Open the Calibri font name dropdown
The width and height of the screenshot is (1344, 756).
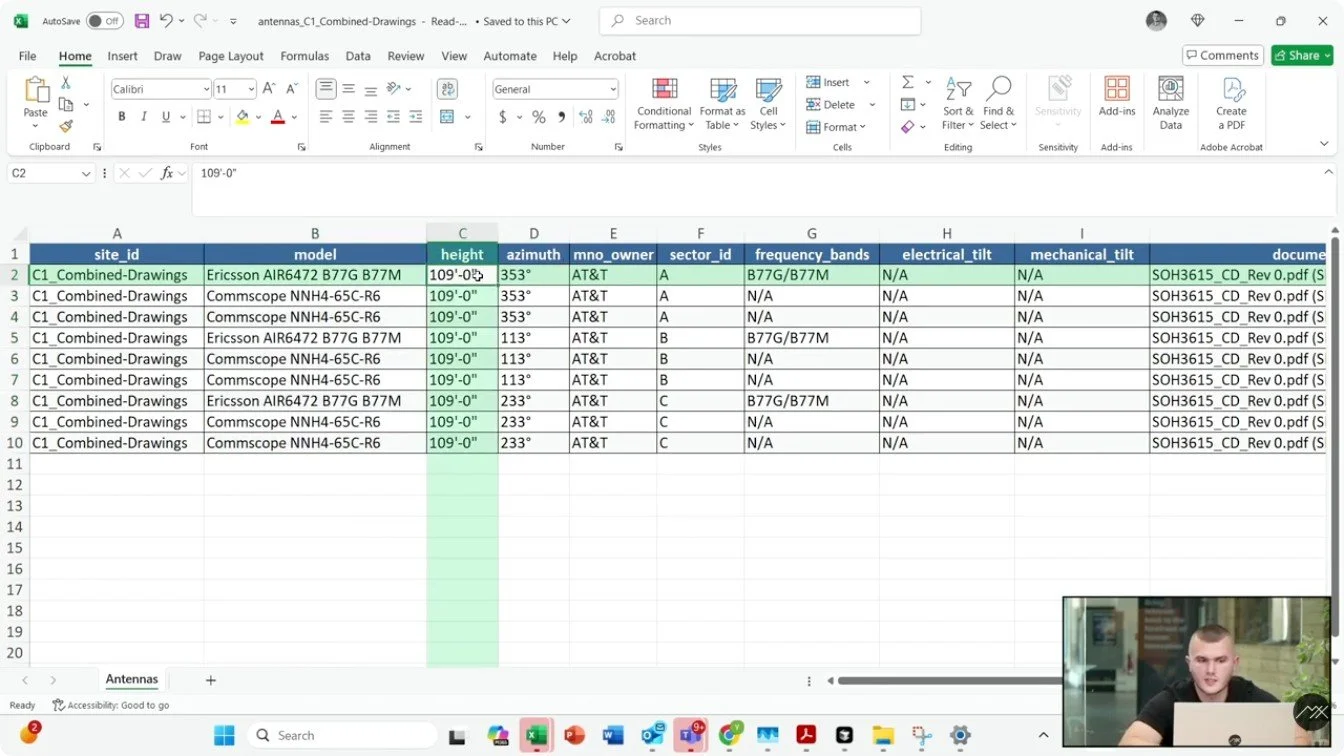tap(206, 89)
